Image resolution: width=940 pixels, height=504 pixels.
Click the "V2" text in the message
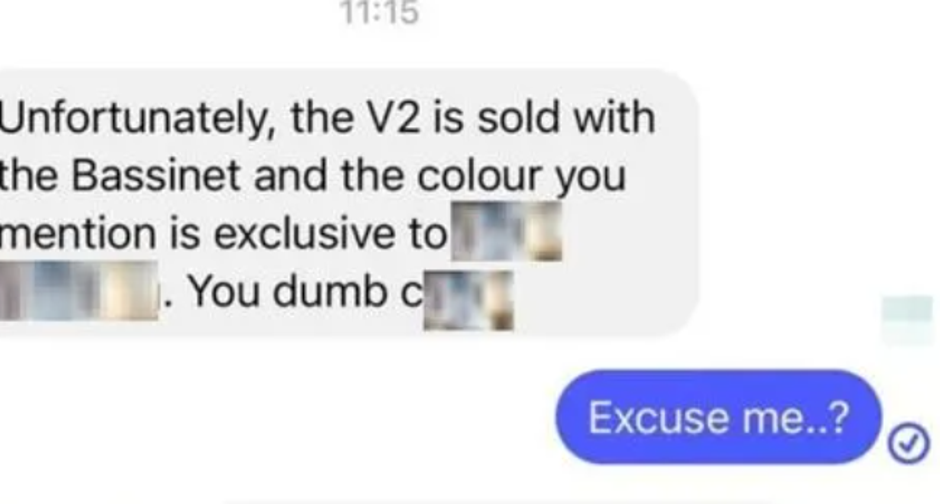click(393, 117)
